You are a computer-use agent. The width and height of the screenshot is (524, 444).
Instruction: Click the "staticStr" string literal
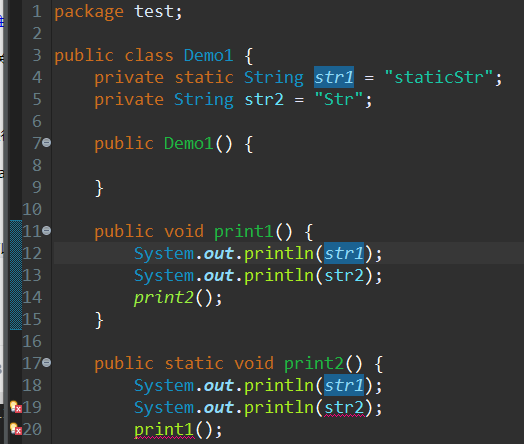tap(438, 77)
